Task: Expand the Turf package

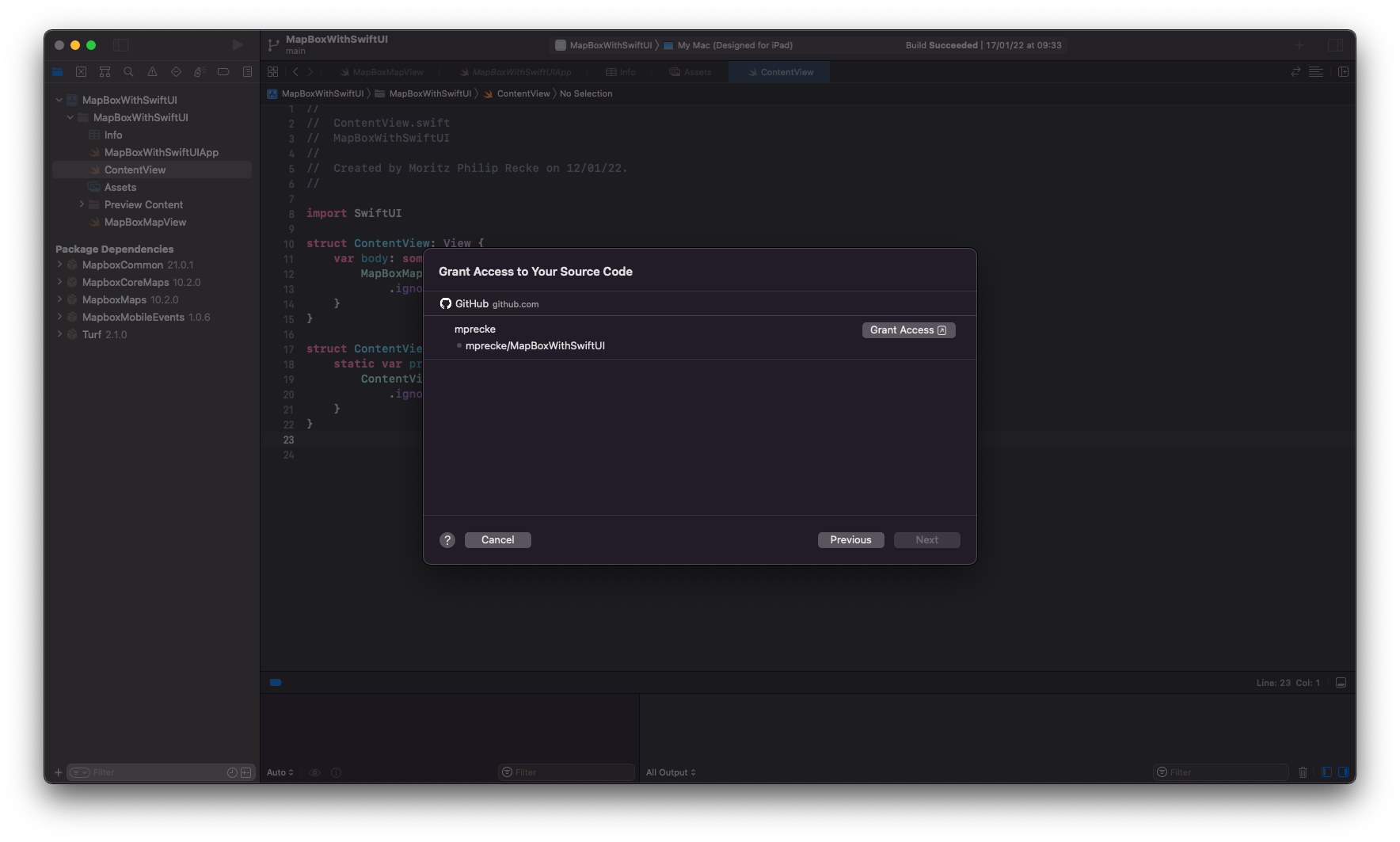Action: click(59, 334)
